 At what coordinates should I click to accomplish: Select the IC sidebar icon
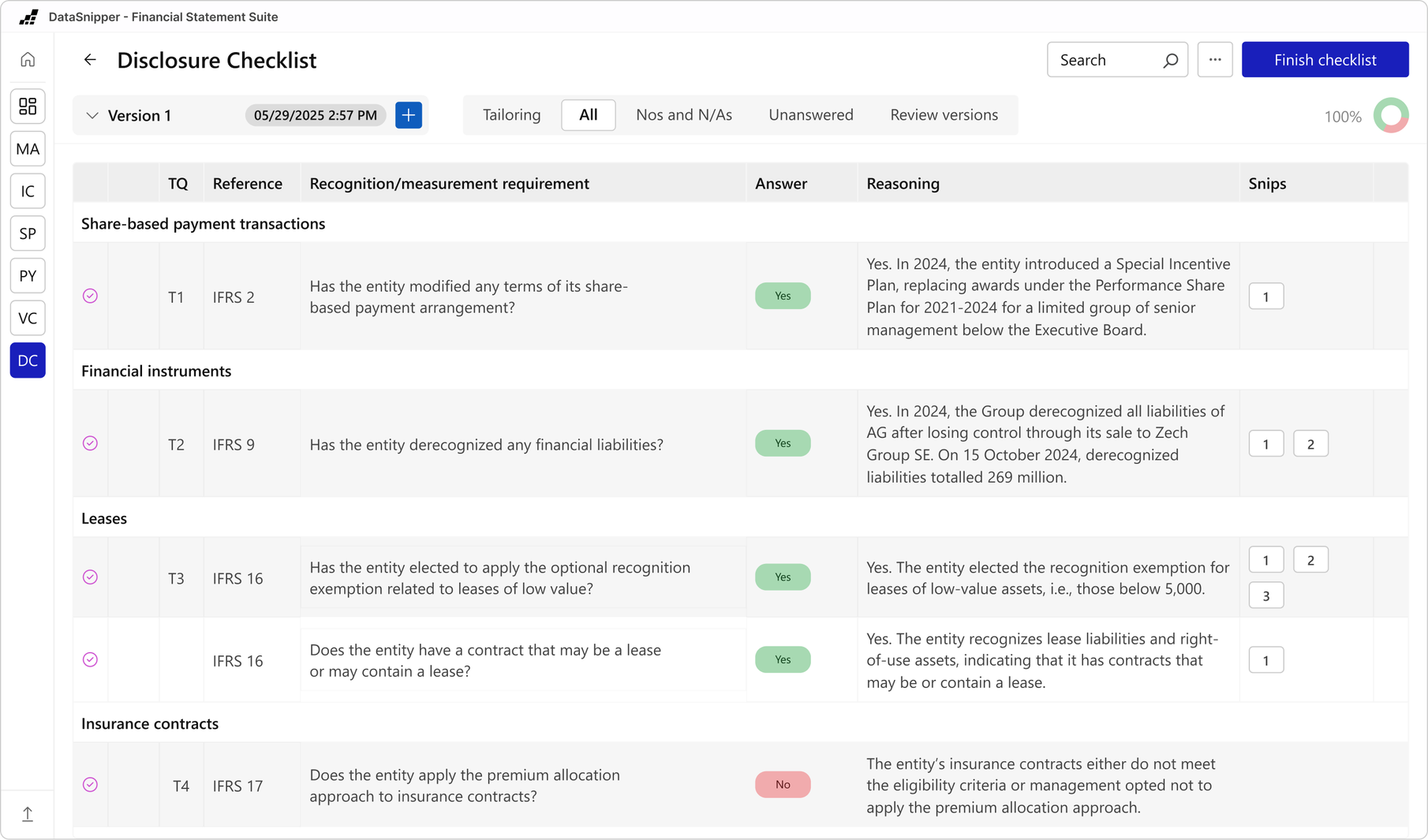28,191
